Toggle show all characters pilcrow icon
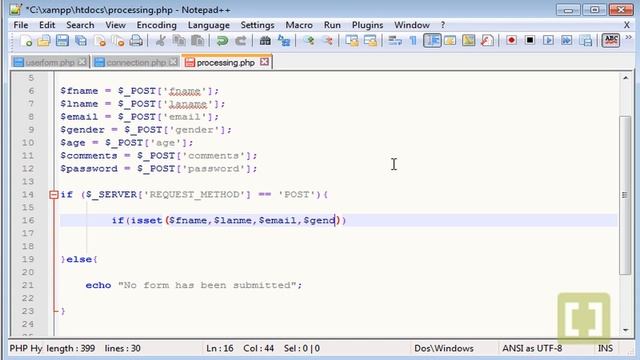The height and width of the screenshot is (360, 640). [x=413, y=41]
